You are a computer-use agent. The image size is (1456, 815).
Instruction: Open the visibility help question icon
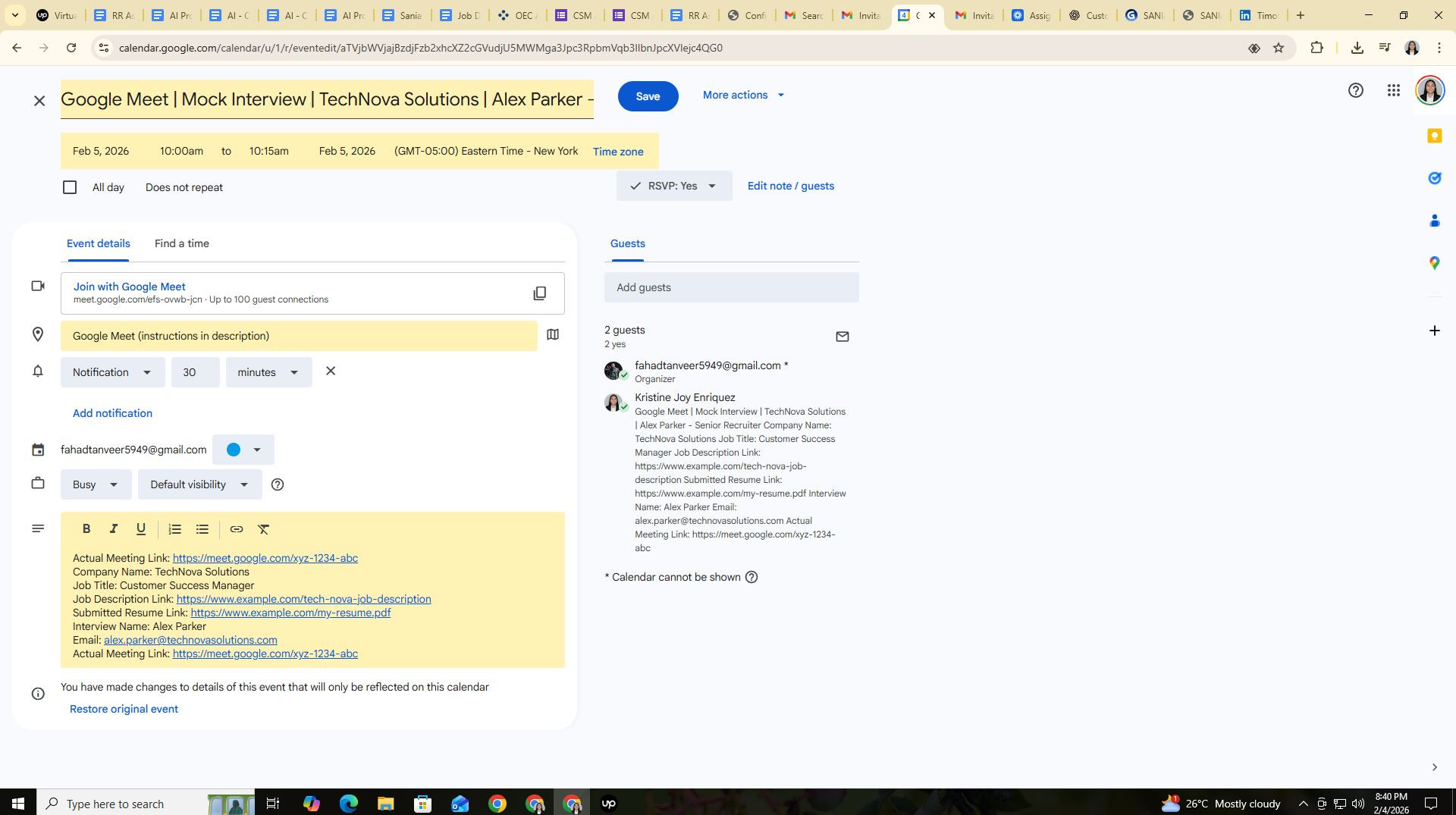(x=278, y=484)
